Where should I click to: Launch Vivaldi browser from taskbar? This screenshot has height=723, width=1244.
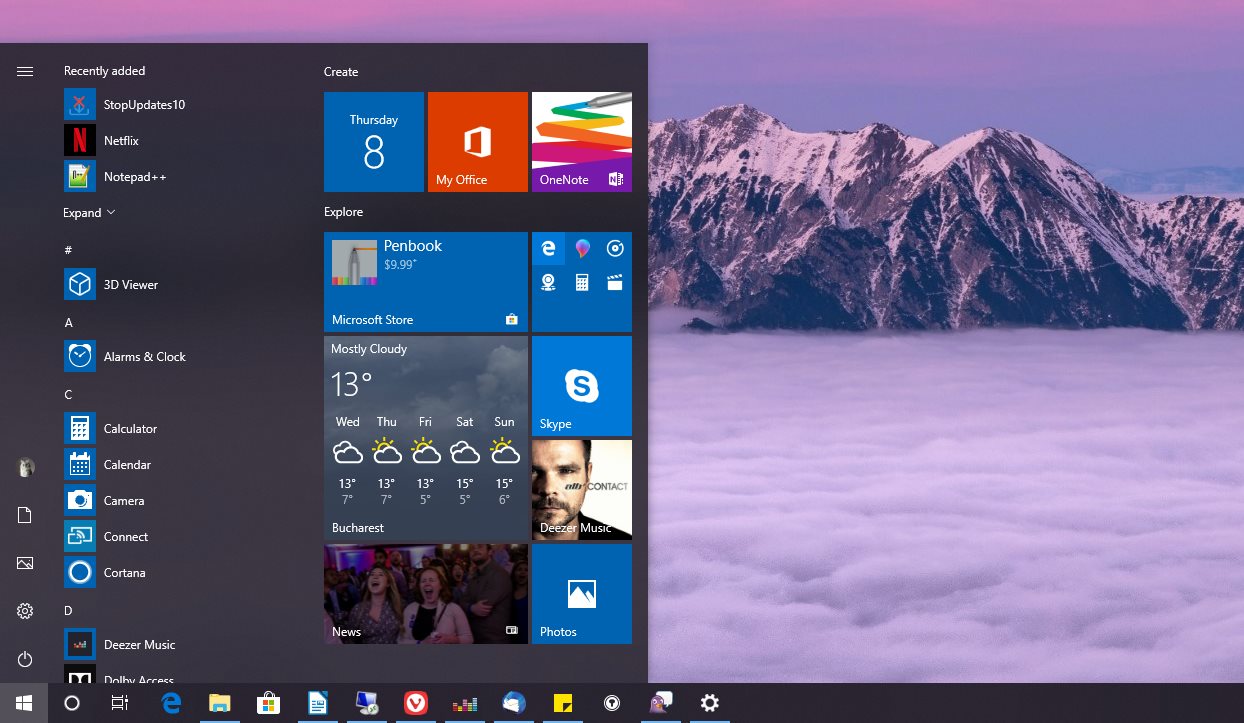click(415, 703)
